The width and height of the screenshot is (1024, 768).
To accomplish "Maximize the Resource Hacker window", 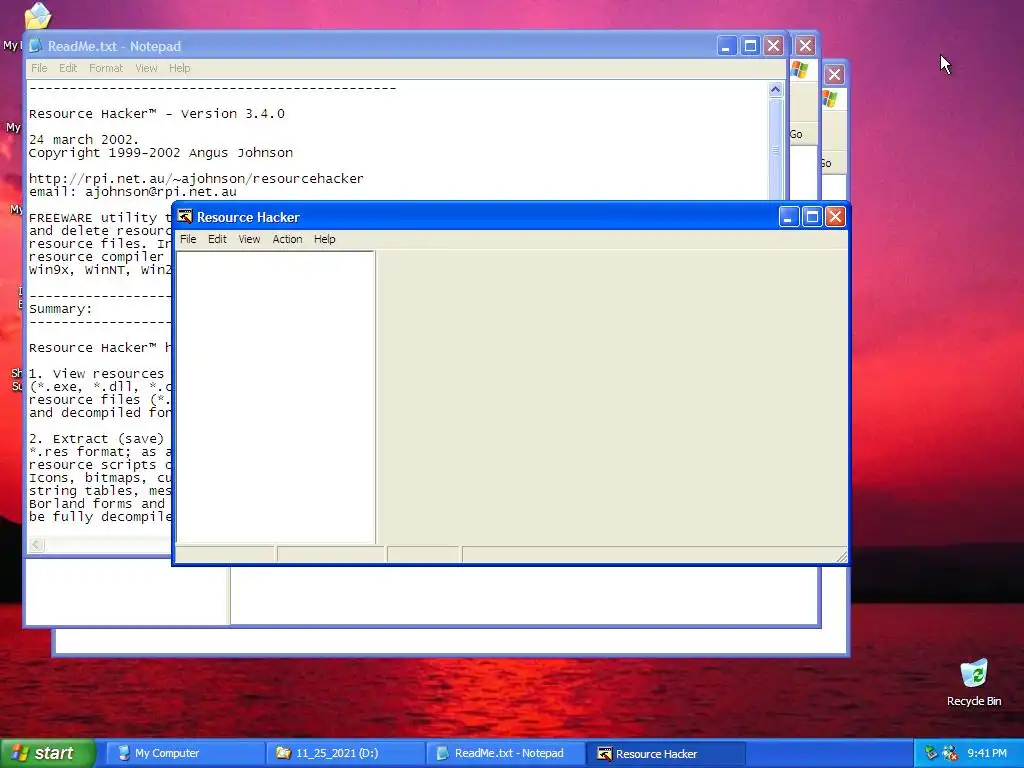I will 812,217.
